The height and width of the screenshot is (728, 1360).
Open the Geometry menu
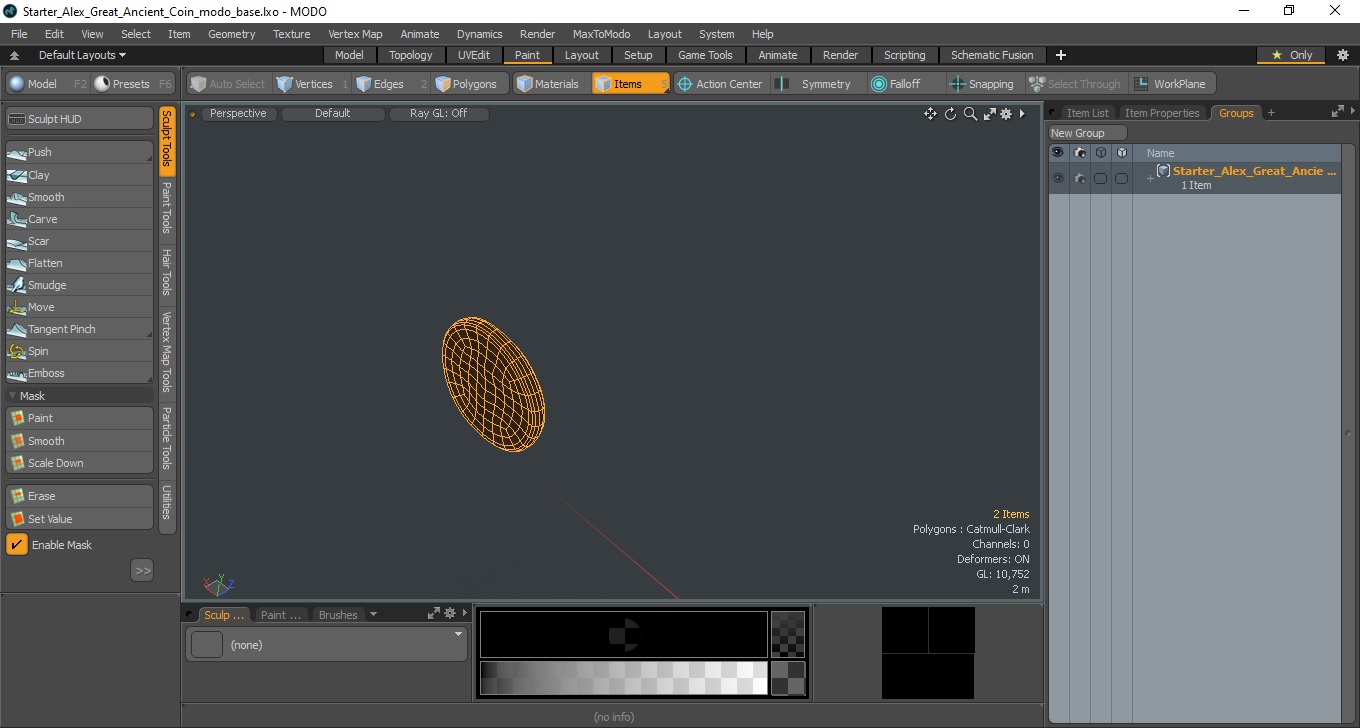[x=232, y=34]
